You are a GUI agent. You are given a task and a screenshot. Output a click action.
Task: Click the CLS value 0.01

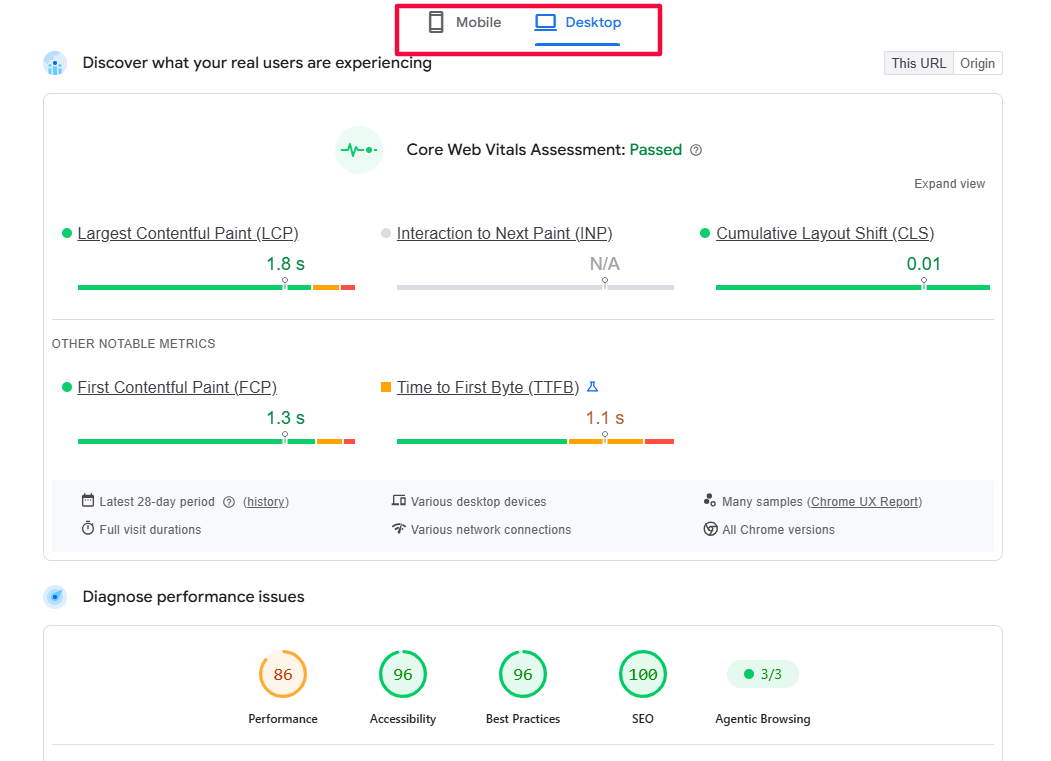pyautogui.click(x=924, y=264)
